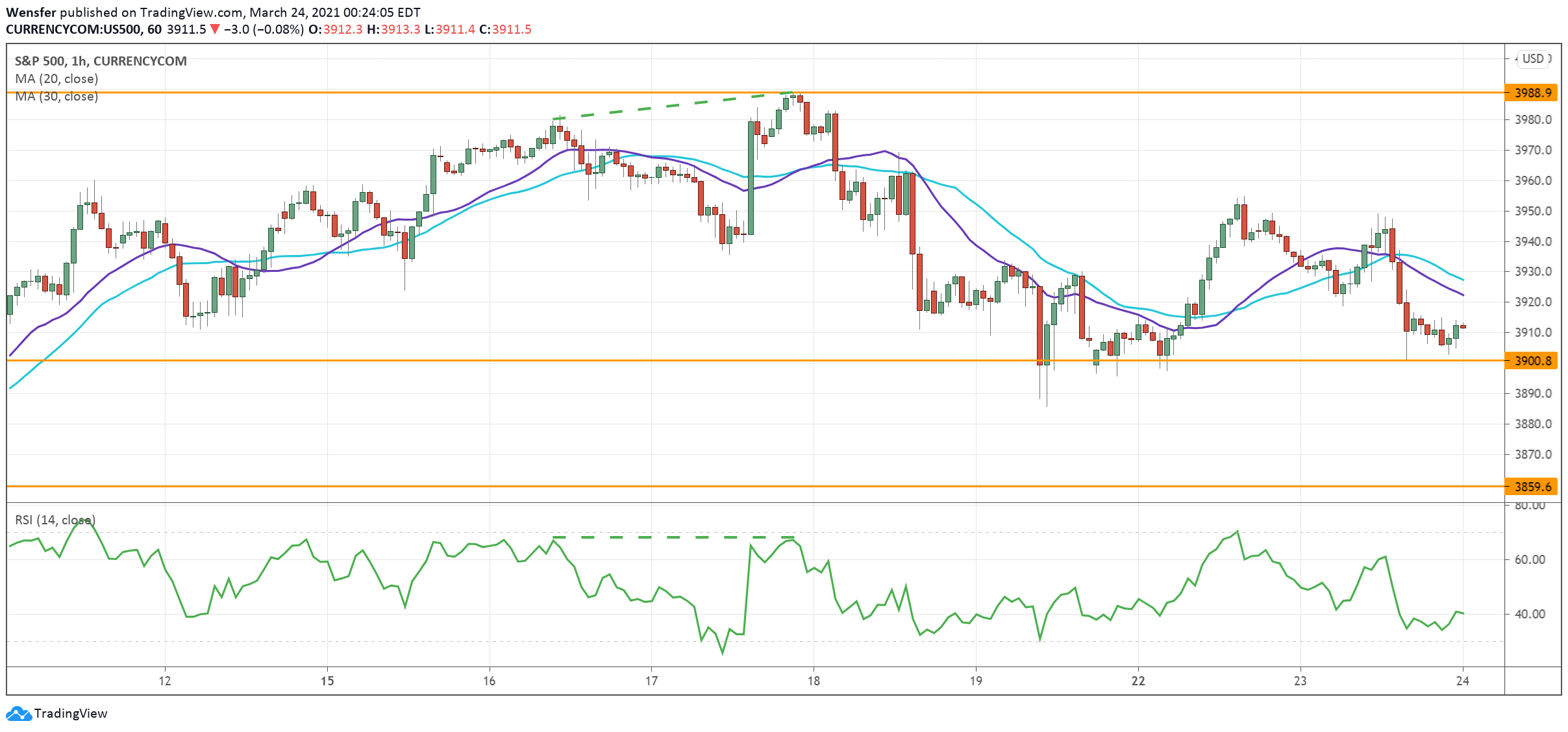Select the 3859.6 orange price label
1568x732 pixels.
point(1532,487)
